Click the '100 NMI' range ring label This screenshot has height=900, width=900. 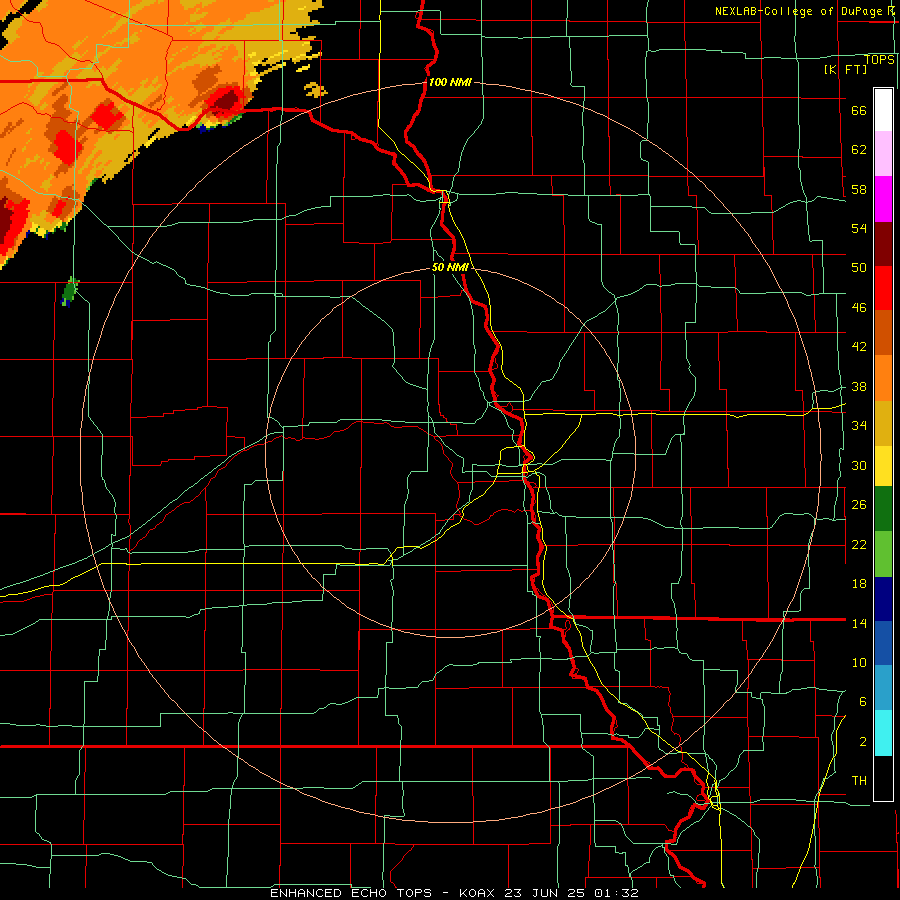click(x=450, y=82)
